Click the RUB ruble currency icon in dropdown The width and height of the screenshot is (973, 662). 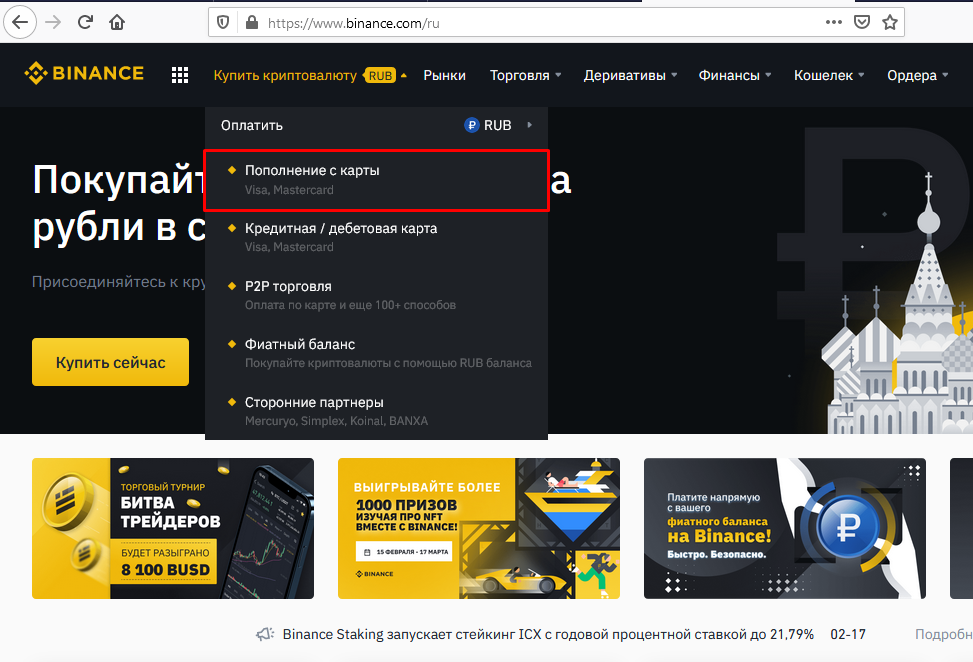[x=472, y=125]
